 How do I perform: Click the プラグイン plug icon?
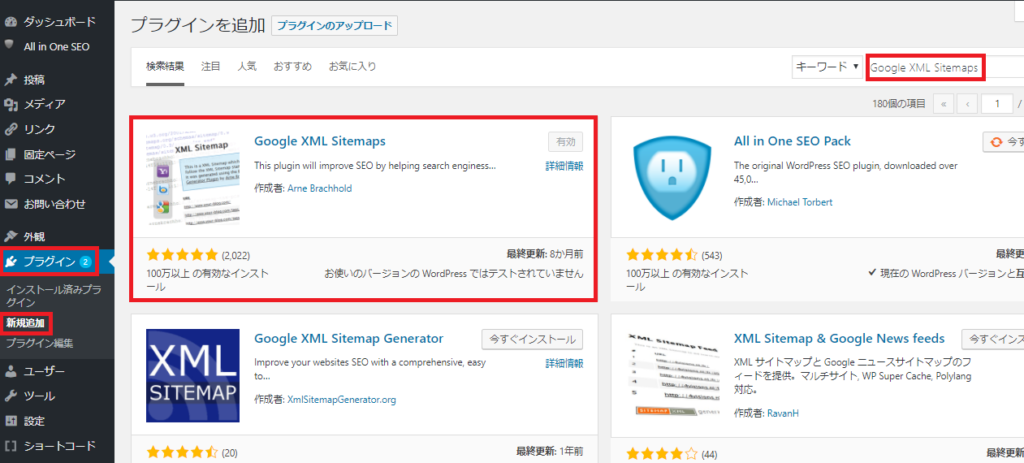pyautogui.click(x=11, y=262)
